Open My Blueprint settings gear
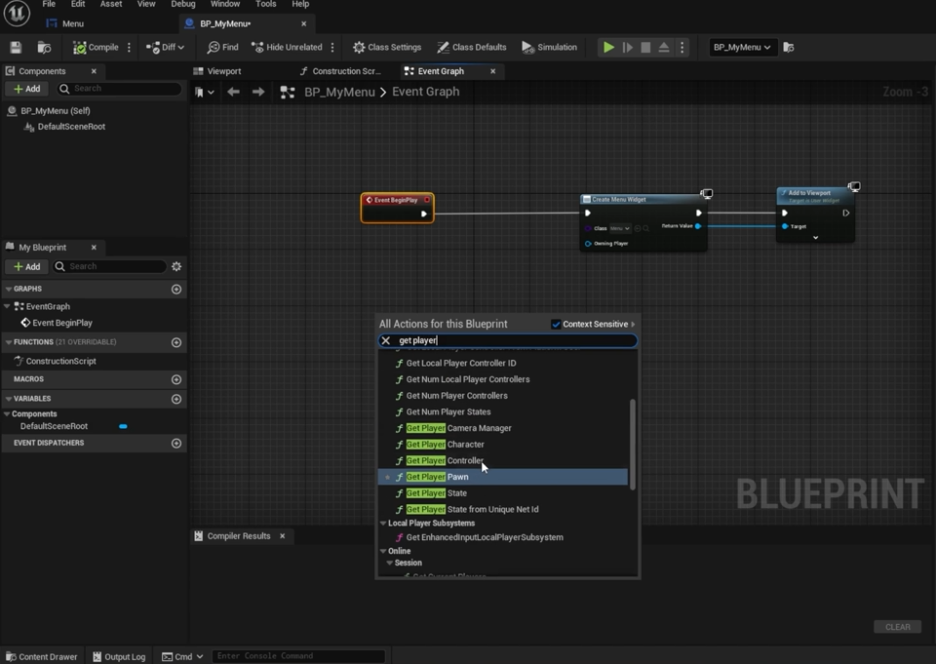The image size is (936, 664). 176,266
